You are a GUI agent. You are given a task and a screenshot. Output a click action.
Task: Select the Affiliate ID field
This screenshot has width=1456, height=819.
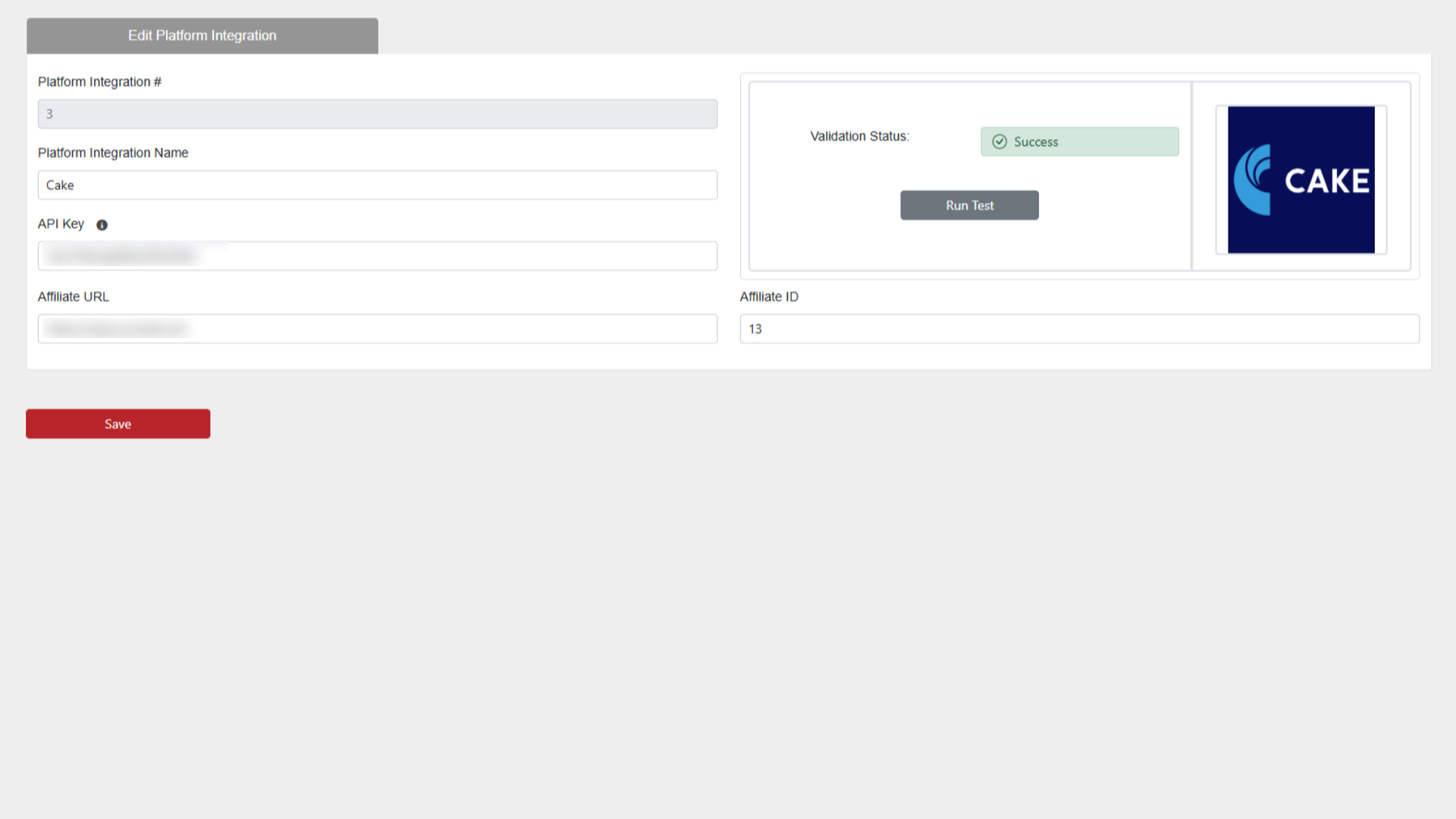pyautogui.click(x=1080, y=329)
